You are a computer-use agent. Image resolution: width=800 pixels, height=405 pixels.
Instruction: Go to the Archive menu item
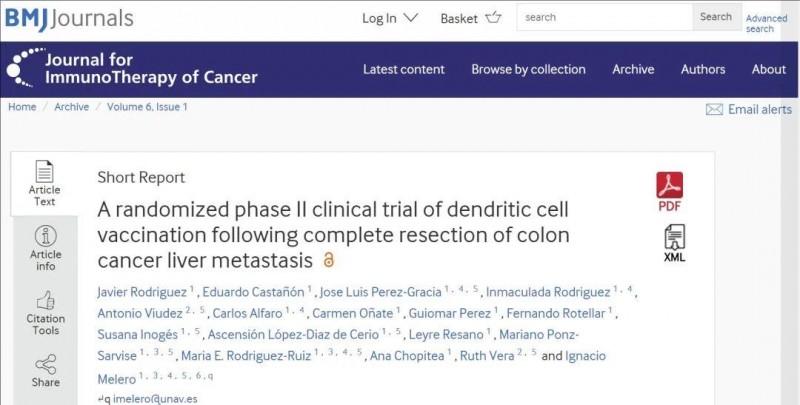coord(633,69)
